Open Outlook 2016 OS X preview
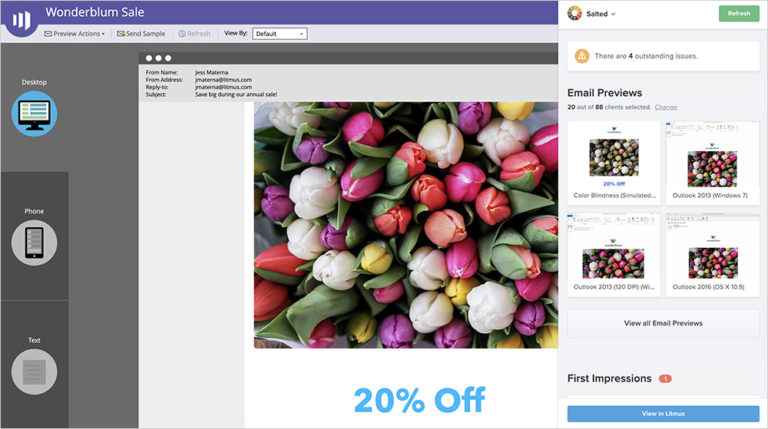Image resolution: width=768 pixels, height=429 pixels. coord(713,255)
